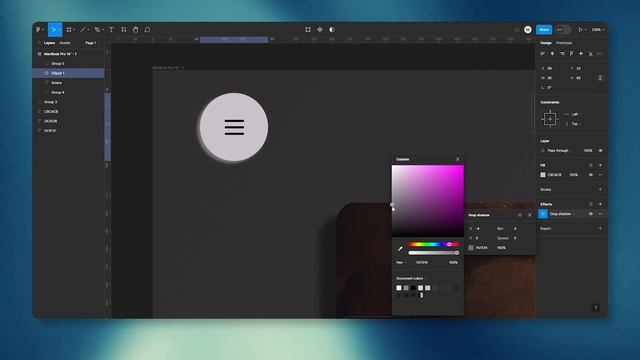The height and width of the screenshot is (360, 640).
Task: Select the Ellipse 1 layer
Action: (x=68, y=73)
